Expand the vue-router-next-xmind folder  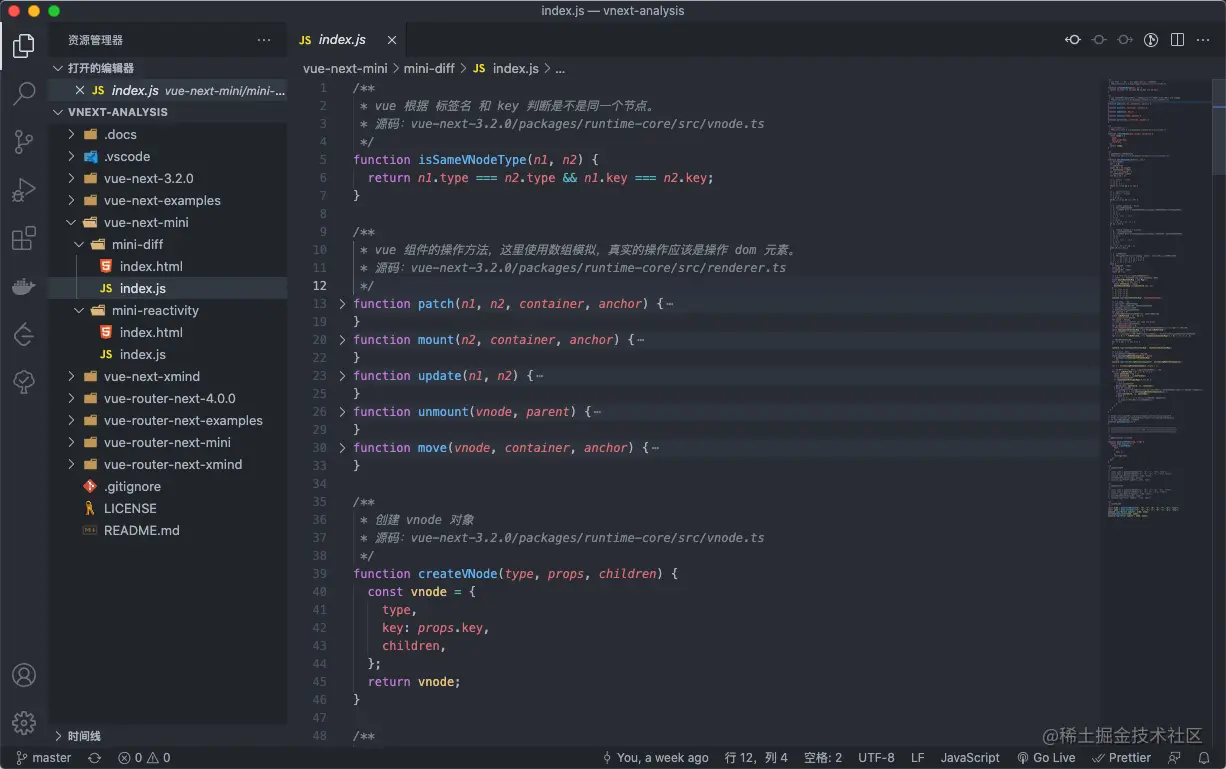pyautogui.click(x=168, y=464)
